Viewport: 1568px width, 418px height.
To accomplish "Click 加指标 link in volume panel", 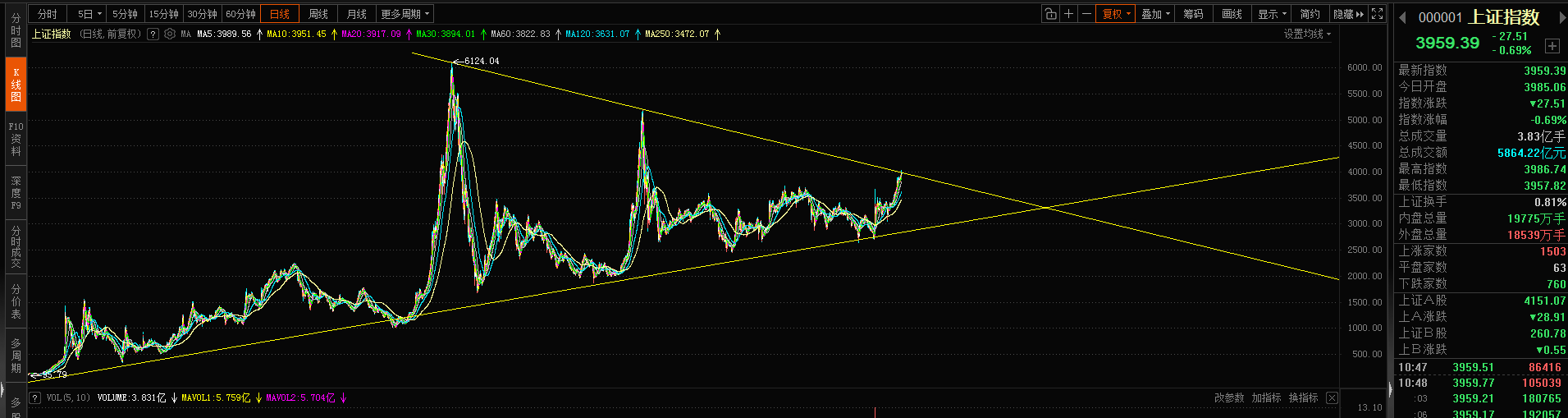I will (x=1266, y=397).
